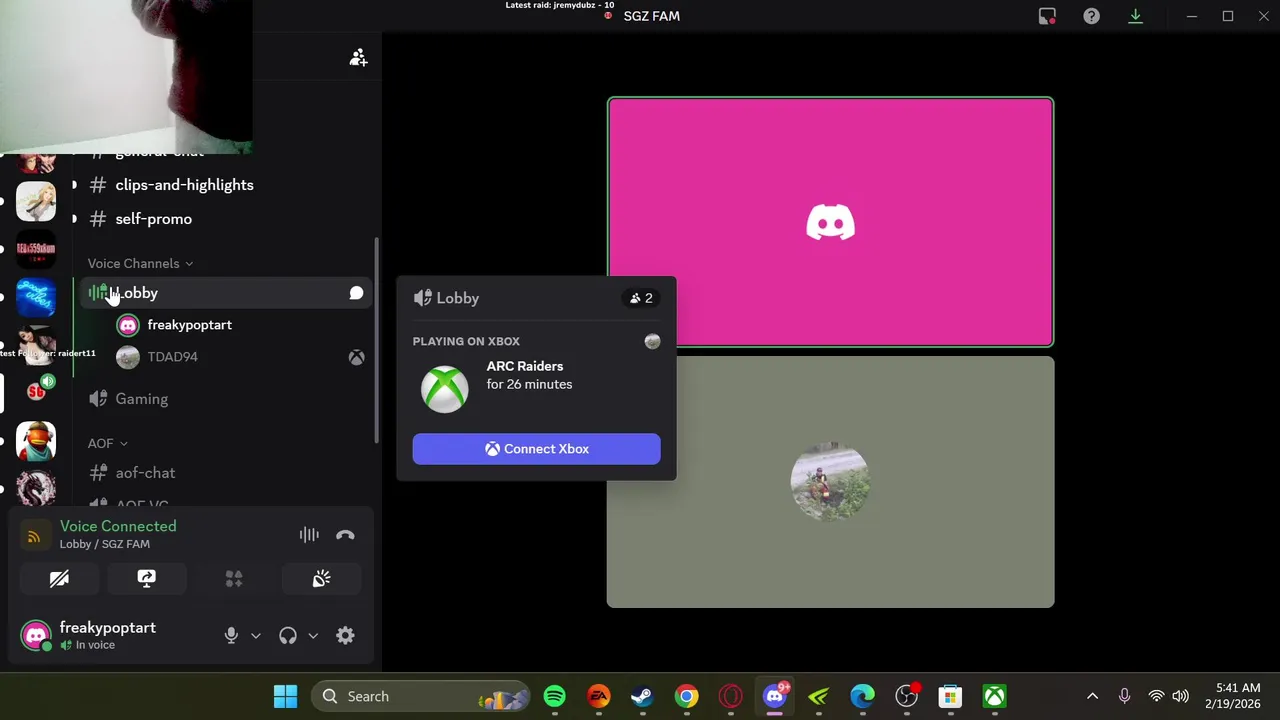
Task: Open the blonde avatar server icon
Action: [x=36, y=201]
